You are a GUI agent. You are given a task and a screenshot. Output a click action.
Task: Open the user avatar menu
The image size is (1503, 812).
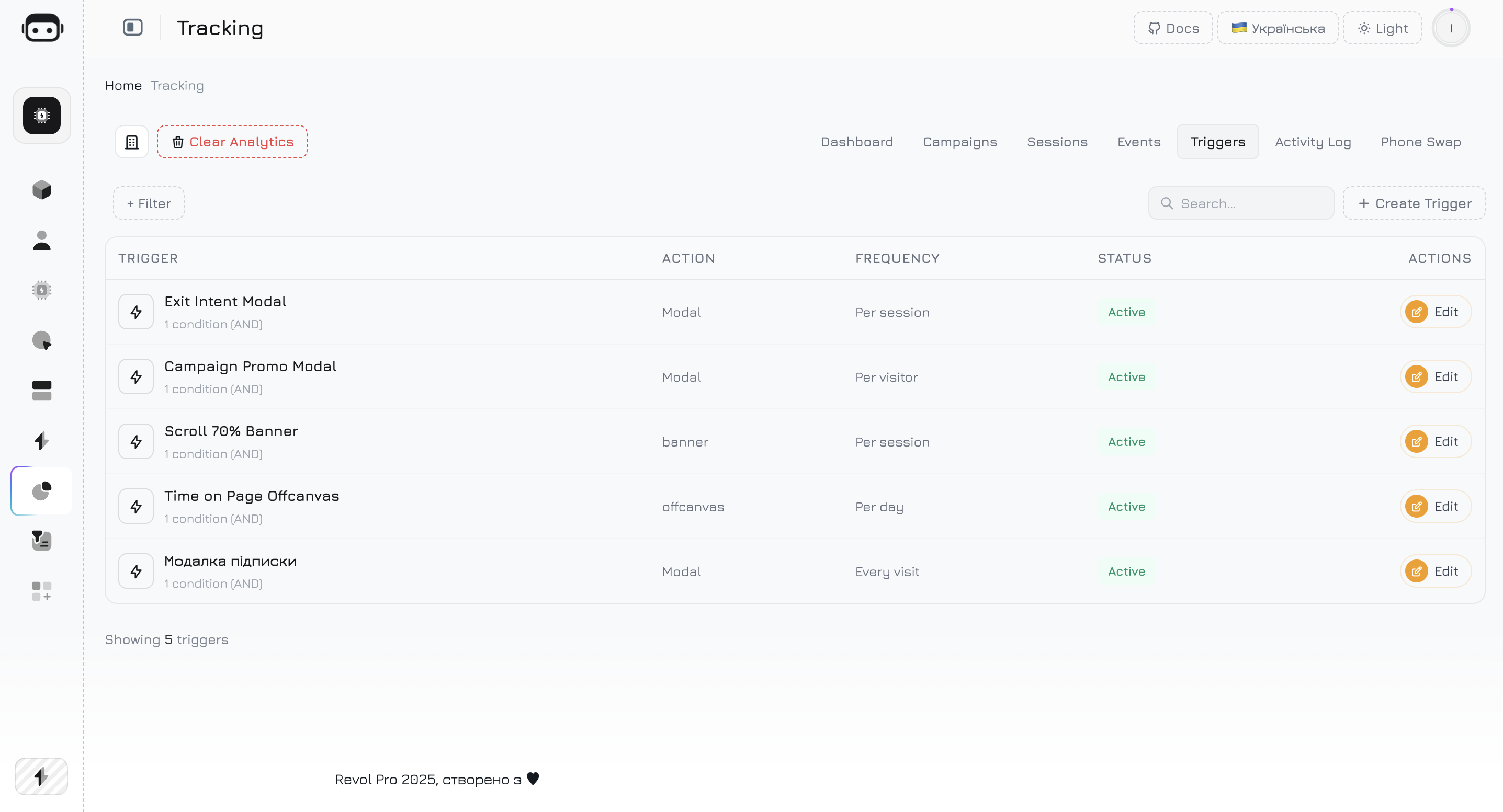(x=1451, y=28)
